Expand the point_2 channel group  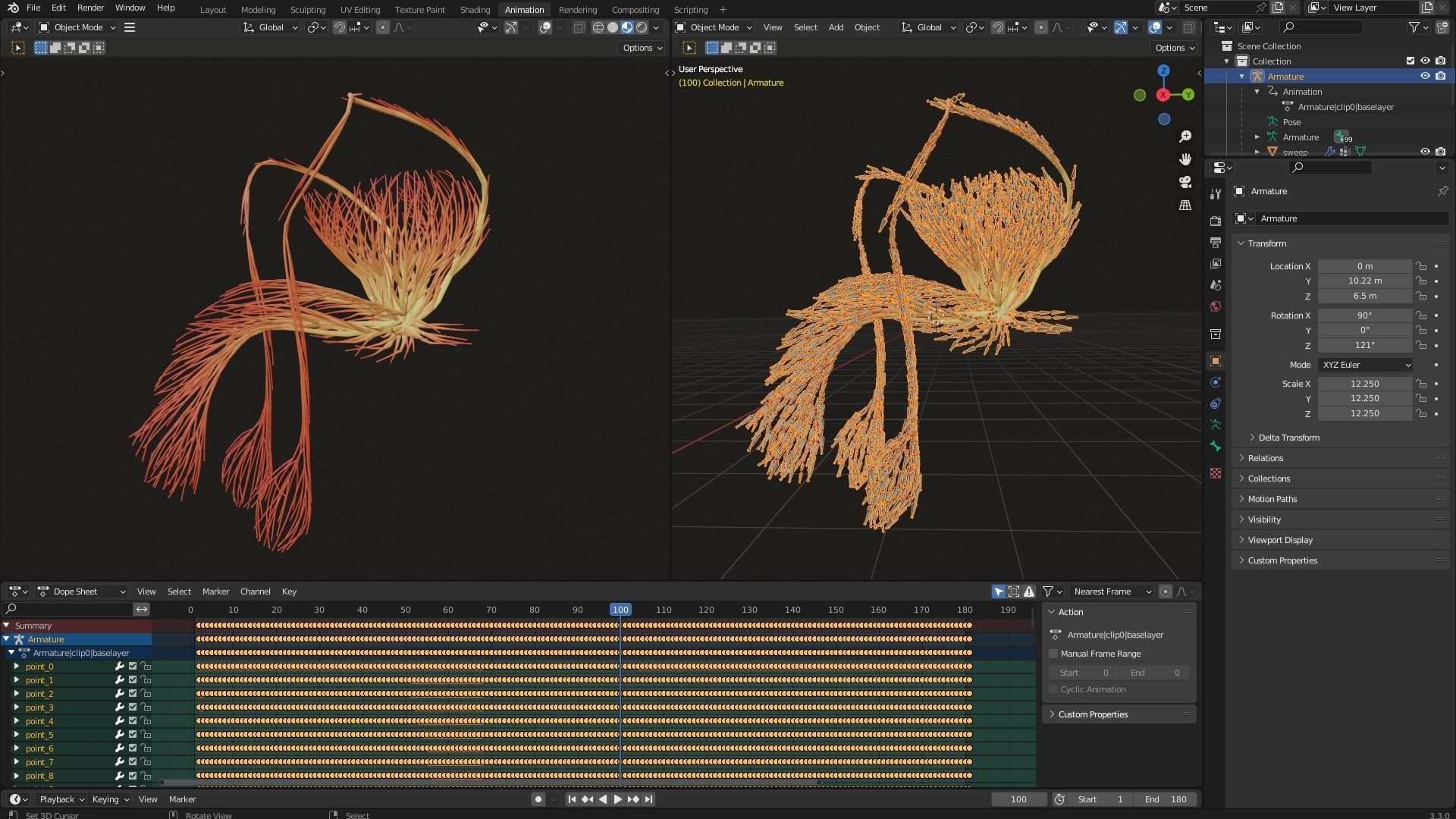click(17, 694)
